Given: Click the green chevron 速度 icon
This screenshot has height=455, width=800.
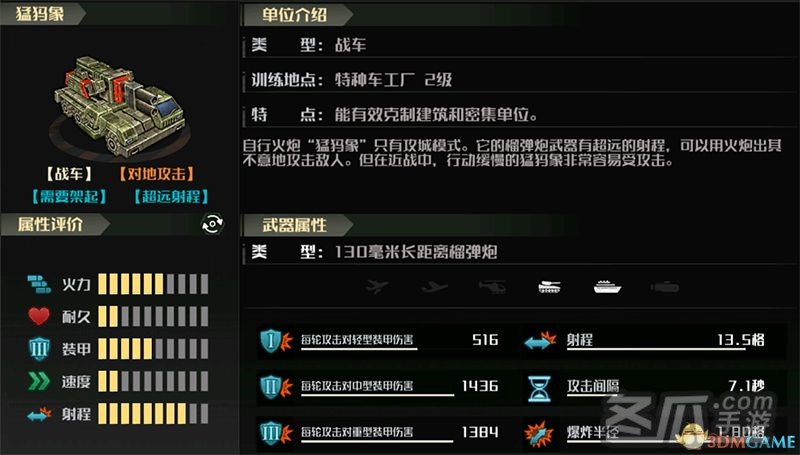Looking at the screenshot, I should (39, 381).
